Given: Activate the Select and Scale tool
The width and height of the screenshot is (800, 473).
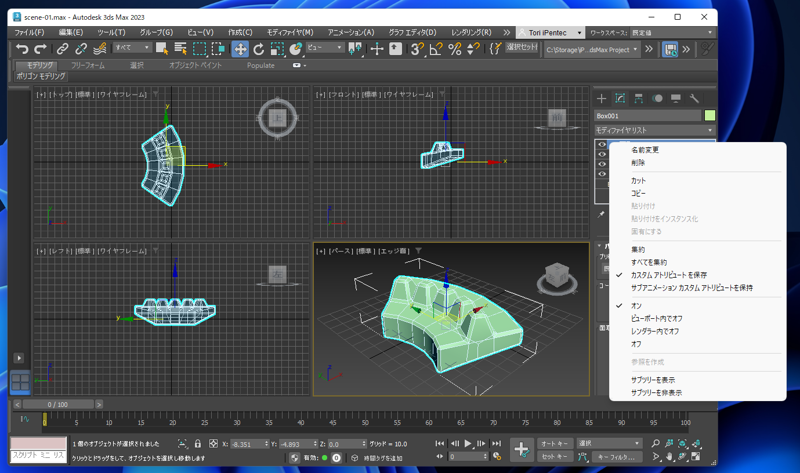Looking at the screenshot, I should tap(277, 49).
